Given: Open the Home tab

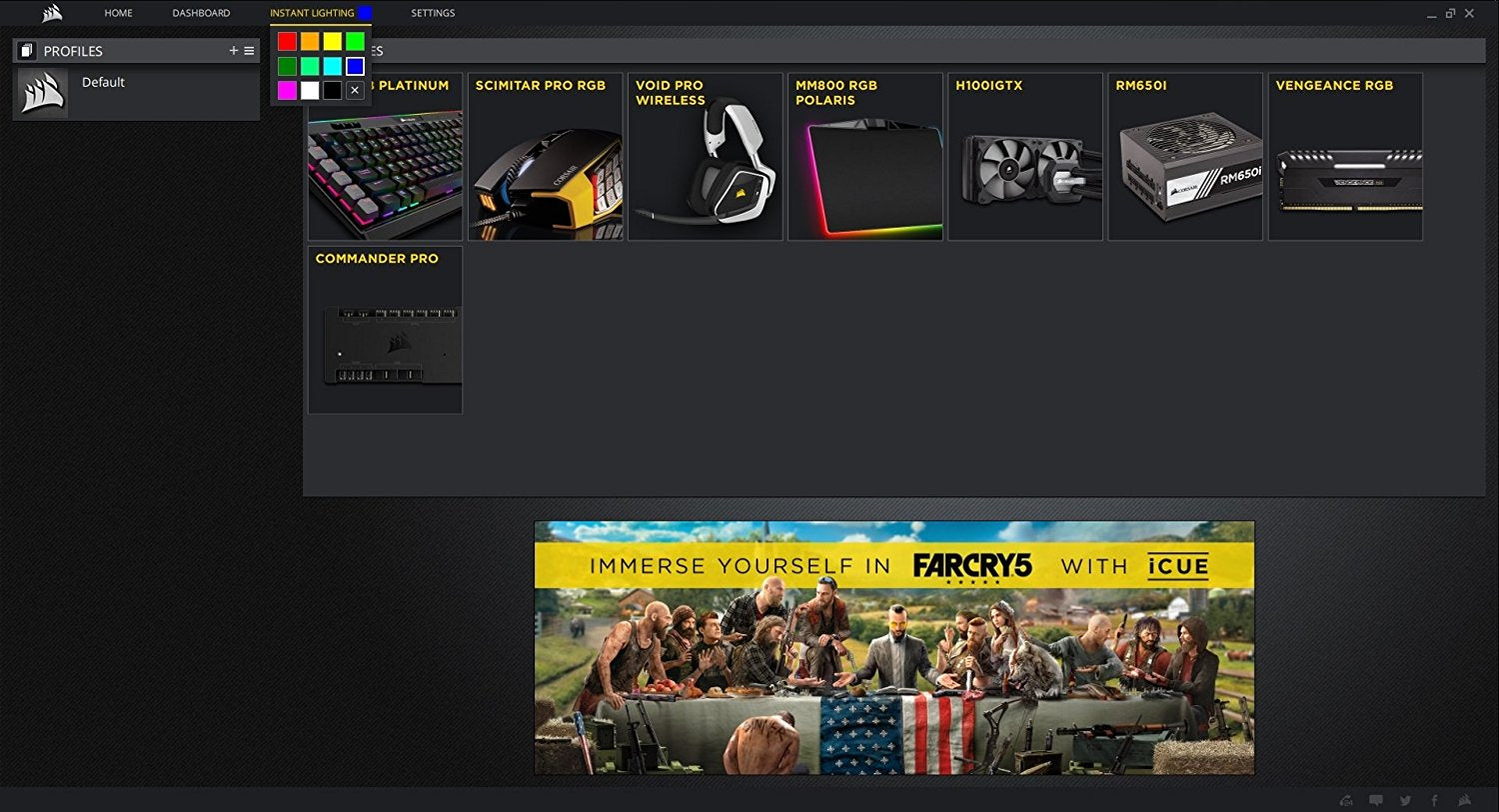Looking at the screenshot, I should [118, 13].
